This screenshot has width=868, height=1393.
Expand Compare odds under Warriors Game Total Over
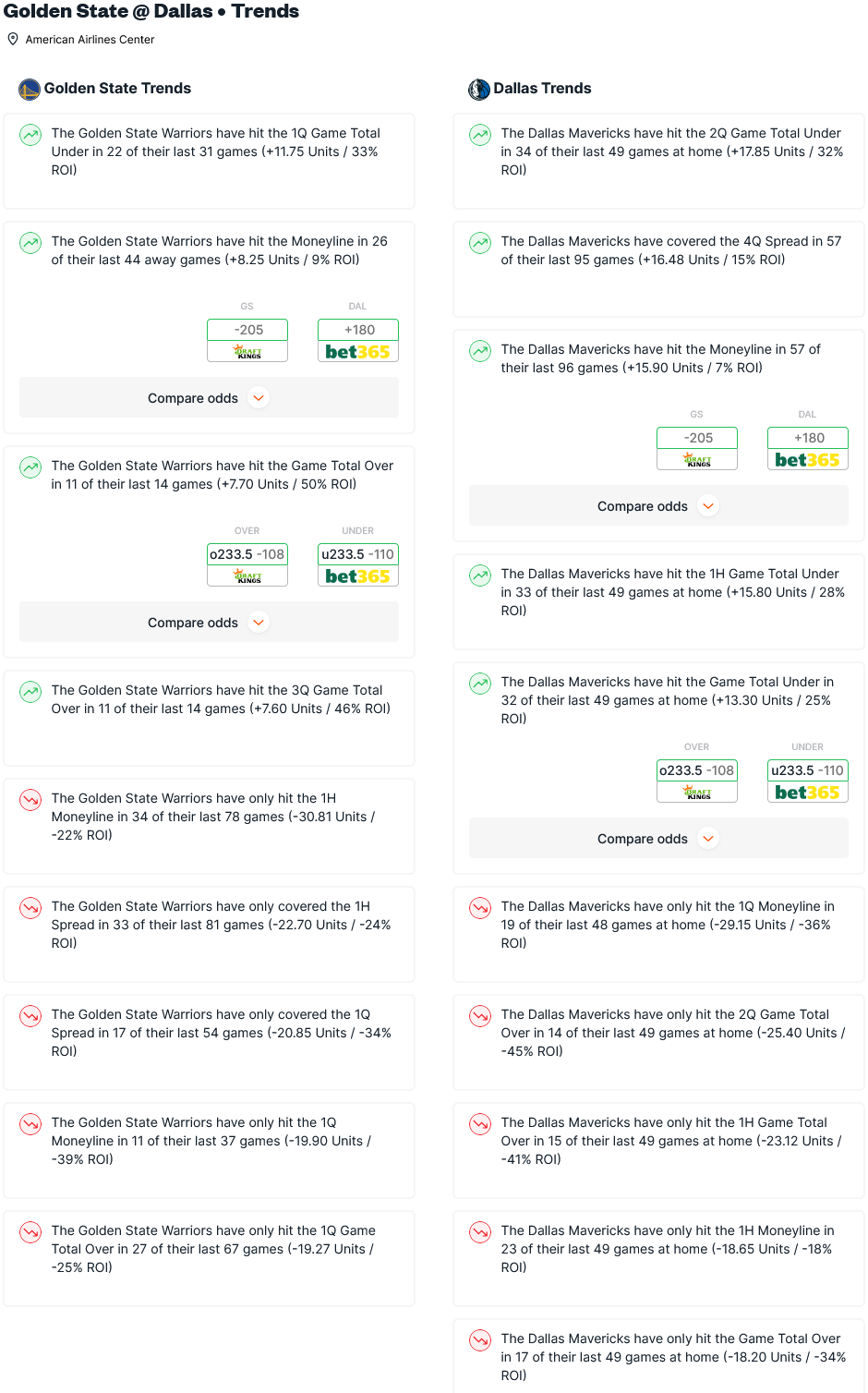(209, 623)
